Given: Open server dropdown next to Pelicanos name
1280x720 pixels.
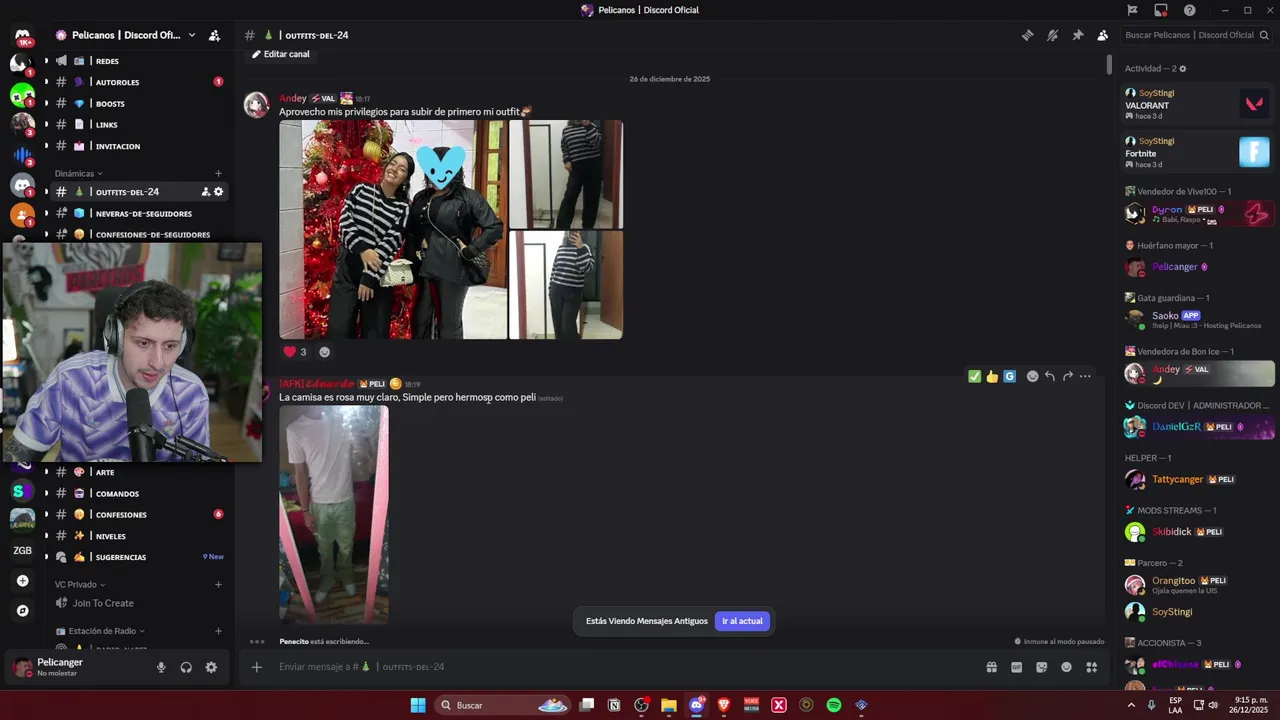Looking at the screenshot, I should point(192,35).
